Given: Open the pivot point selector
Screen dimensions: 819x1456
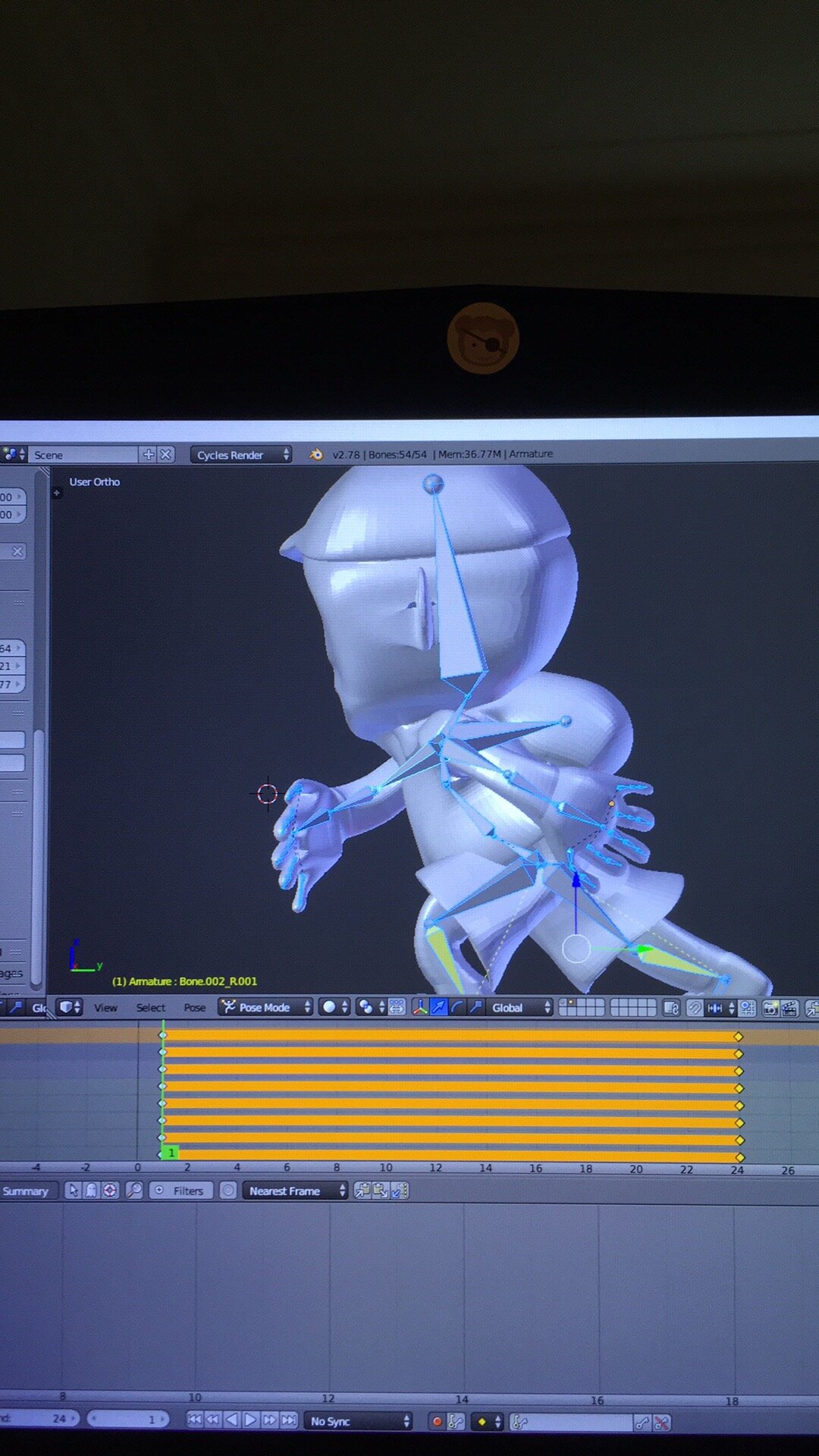Looking at the screenshot, I should pos(371,1007).
